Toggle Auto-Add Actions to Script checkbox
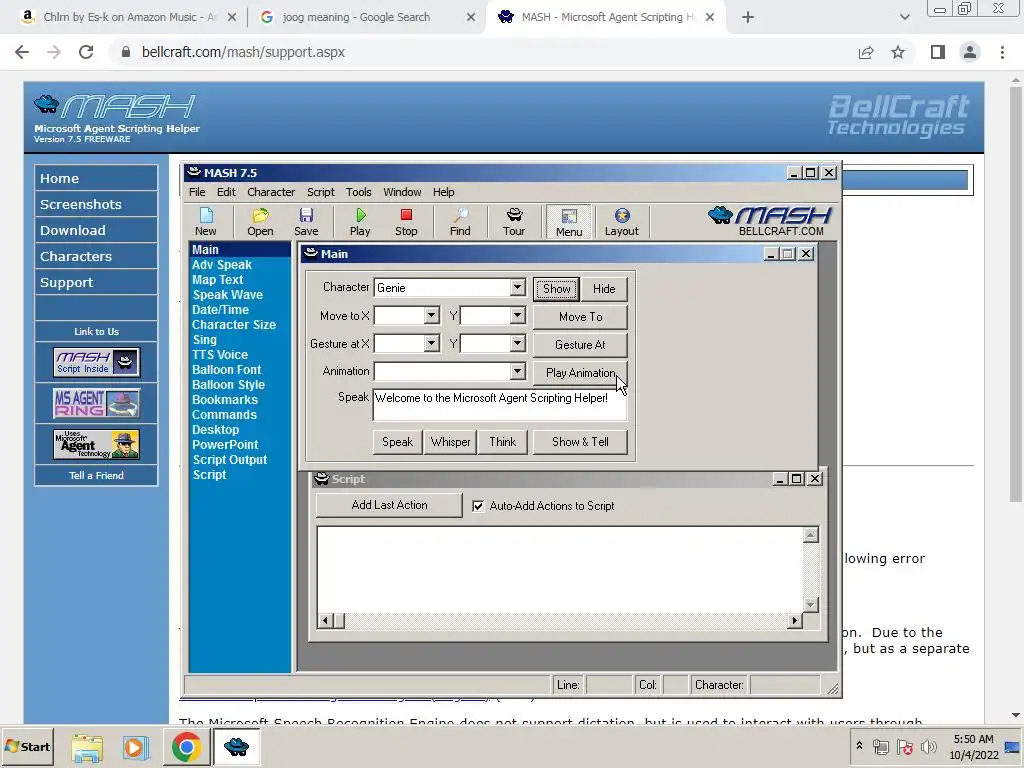The width and height of the screenshot is (1024, 768). pyautogui.click(x=478, y=506)
